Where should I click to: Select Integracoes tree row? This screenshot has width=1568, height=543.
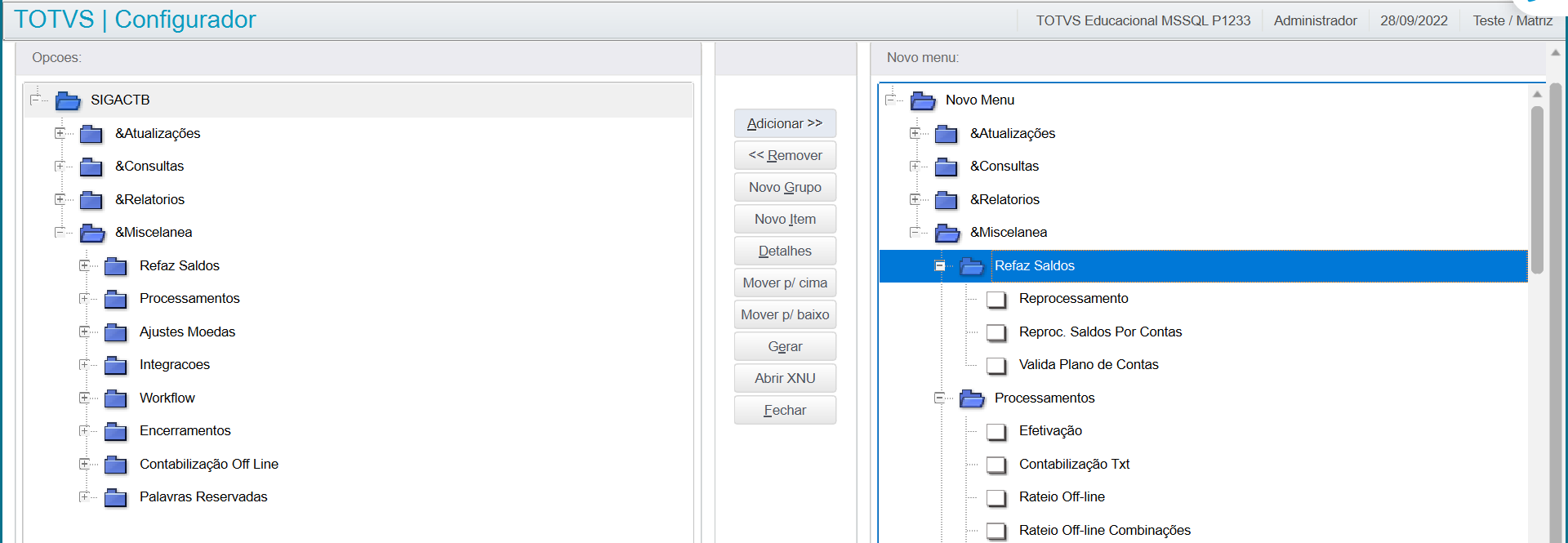tap(174, 364)
